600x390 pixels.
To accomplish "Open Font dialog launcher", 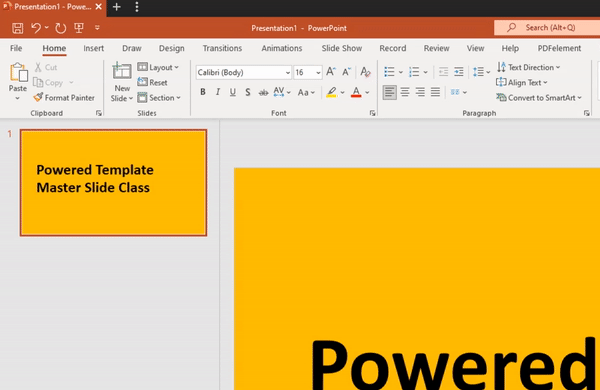I will coord(372,113).
